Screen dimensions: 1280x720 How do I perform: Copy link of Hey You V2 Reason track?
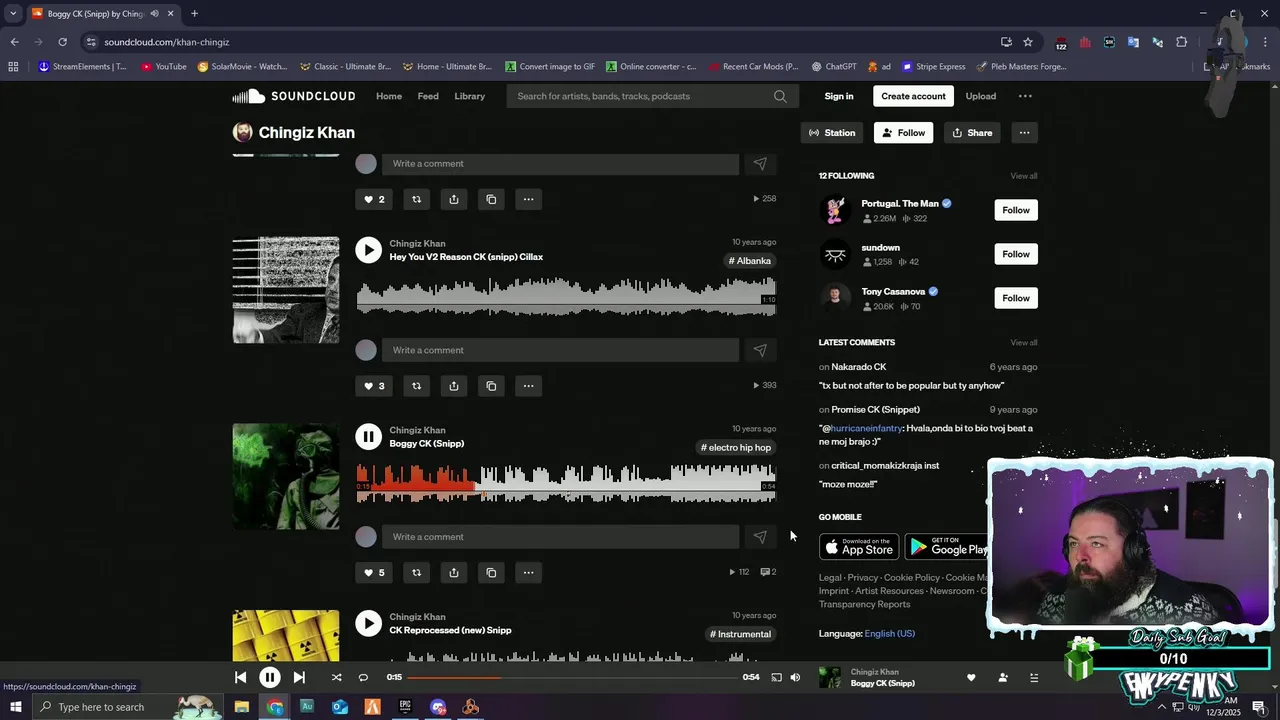(x=491, y=386)
